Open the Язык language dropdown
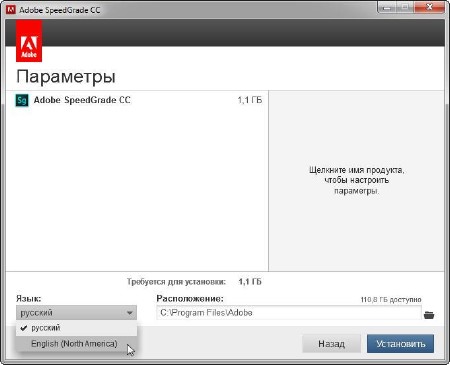This screenshot has height=365, width=450. [76, 313]
